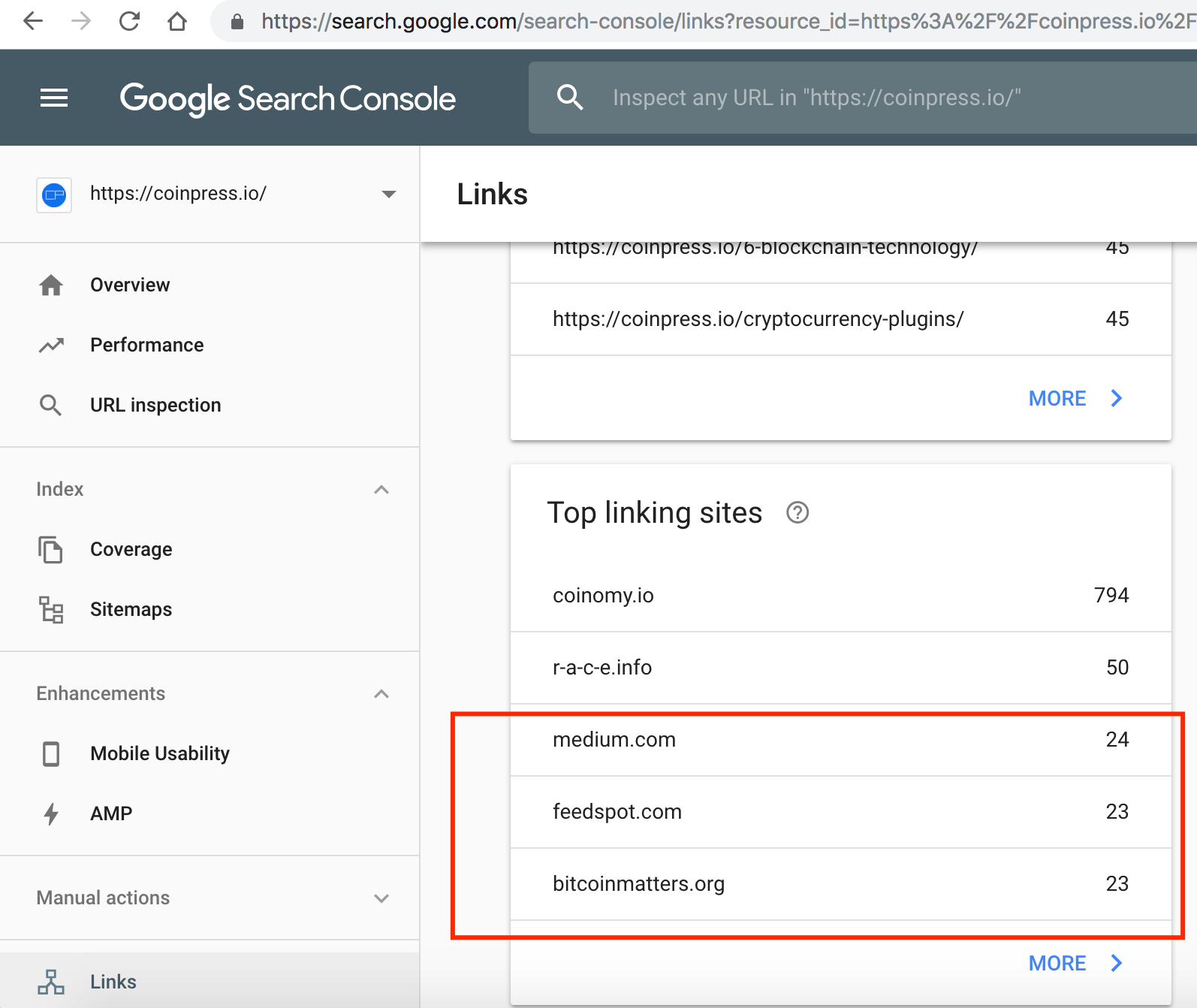Click the AMP lightning bolt icon
The image size is (1197, 1008).
pos(51,813)
